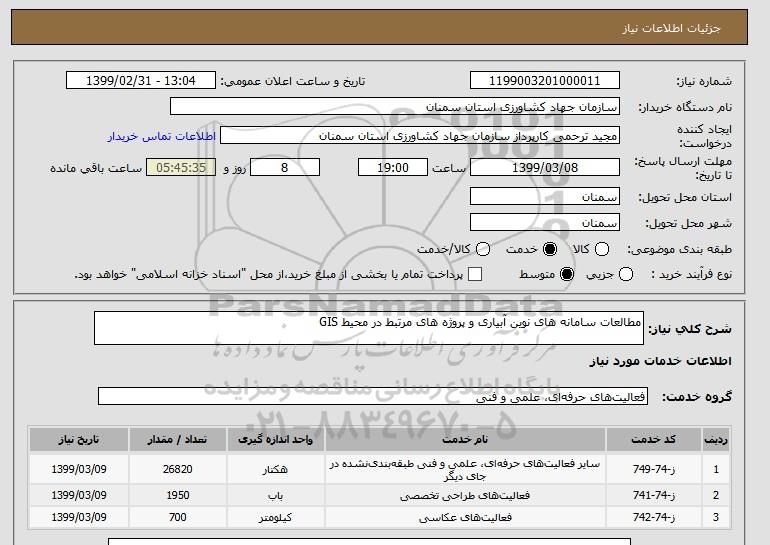Click the response deadline date 1399/03/08
This screenshot has width=770, height=545.
tap(545, 167)
